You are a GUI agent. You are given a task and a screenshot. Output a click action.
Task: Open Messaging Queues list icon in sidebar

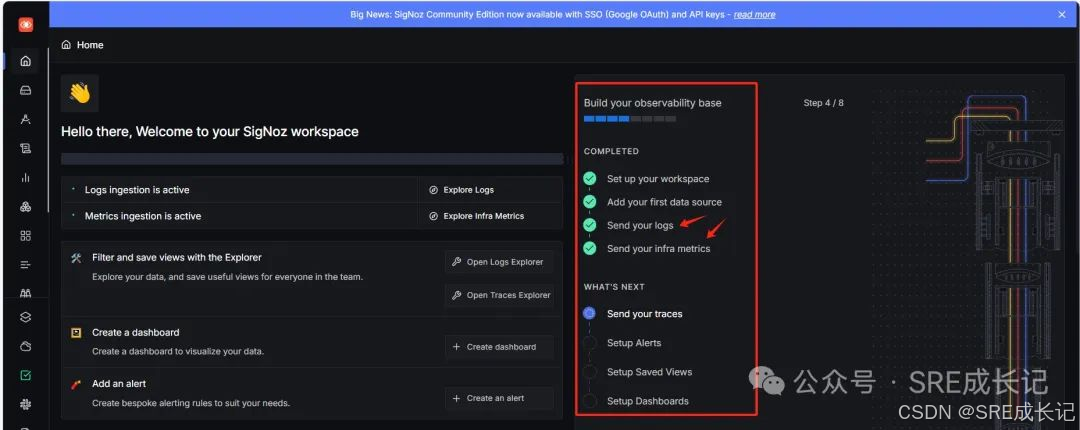click(x=25, y=265)
